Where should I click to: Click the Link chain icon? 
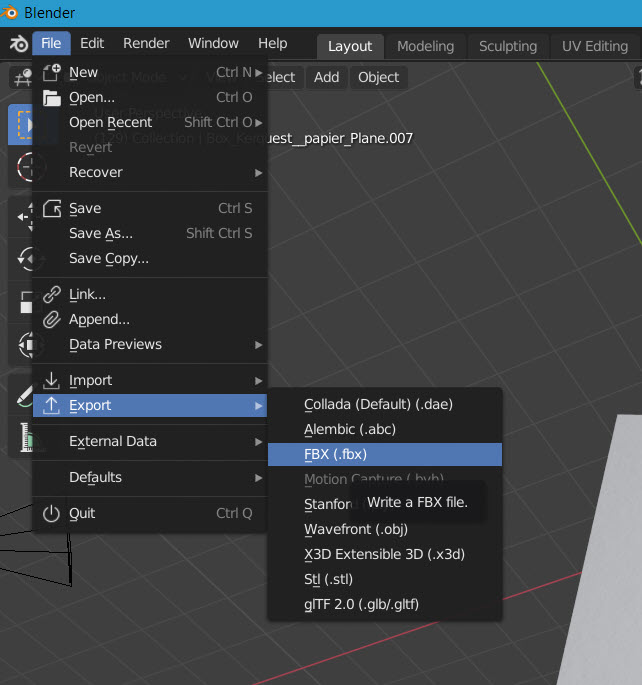pos(52,294)
